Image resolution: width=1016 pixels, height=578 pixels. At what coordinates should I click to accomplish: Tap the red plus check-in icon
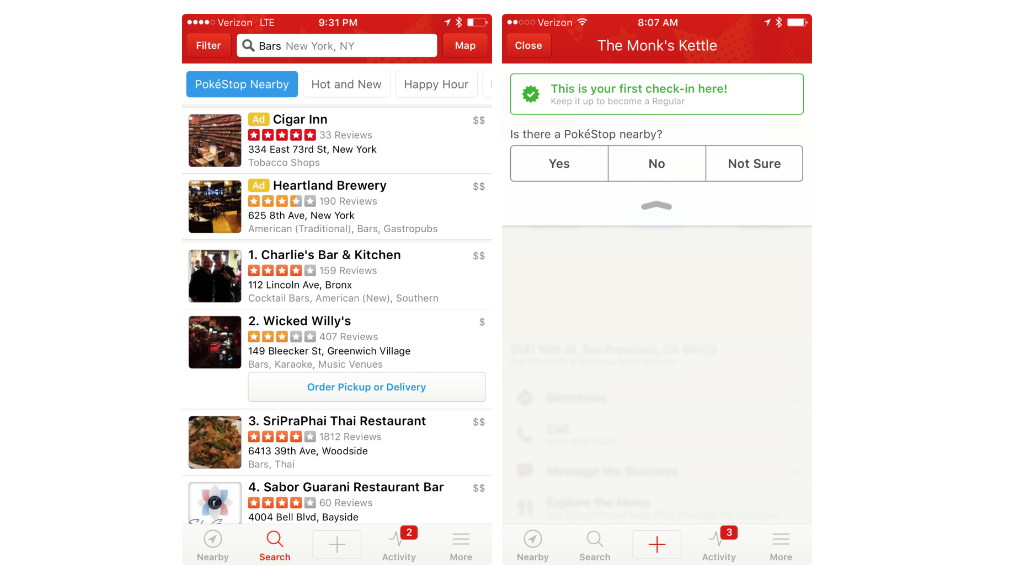click(x=657, y=544)
